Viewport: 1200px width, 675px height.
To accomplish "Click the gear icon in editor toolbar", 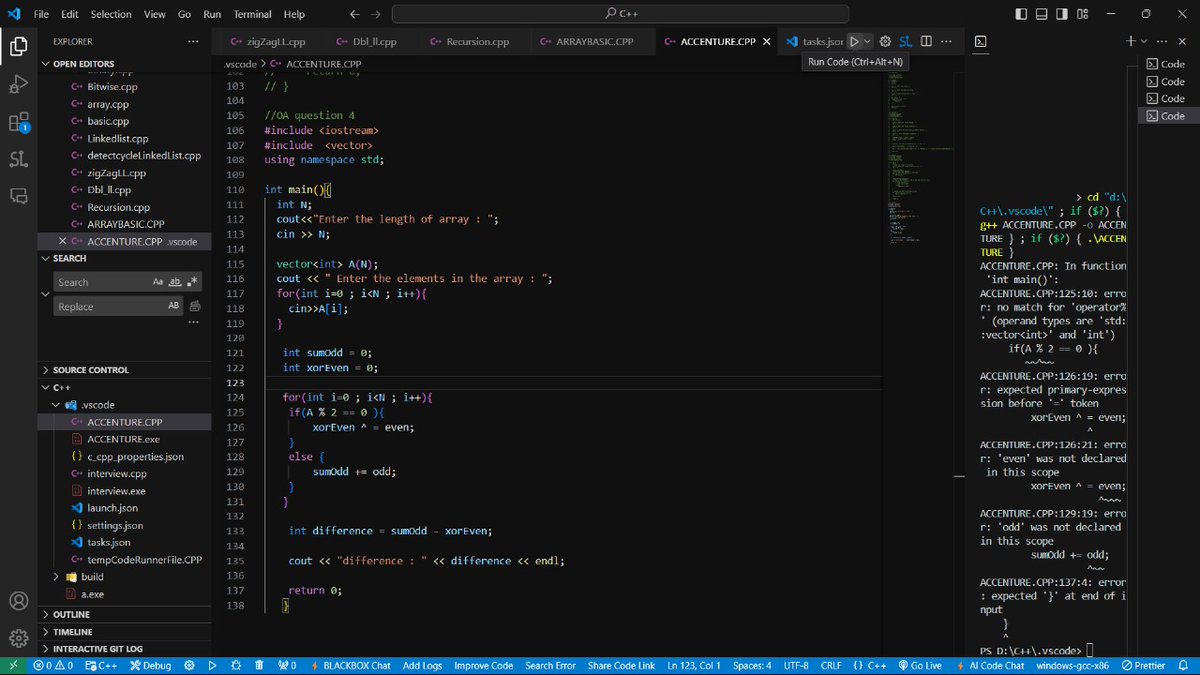I will coord(885,41).
